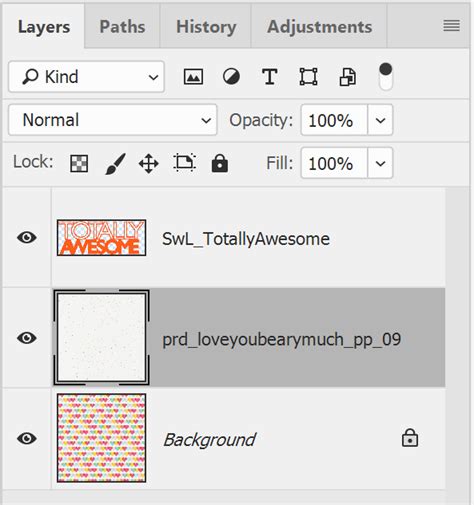
Task: Filter layers by smart objects icon
Action: [347, 77]
